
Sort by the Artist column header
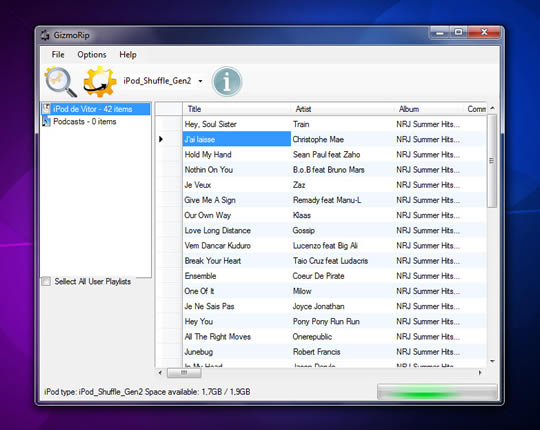[x=342, y=109]
